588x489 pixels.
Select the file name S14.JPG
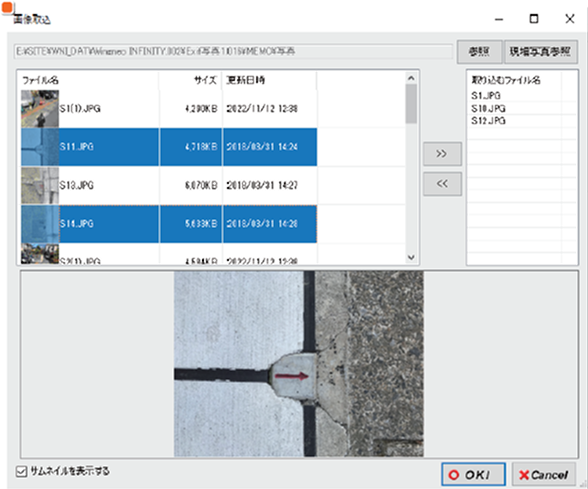click(x=76, y=224)
